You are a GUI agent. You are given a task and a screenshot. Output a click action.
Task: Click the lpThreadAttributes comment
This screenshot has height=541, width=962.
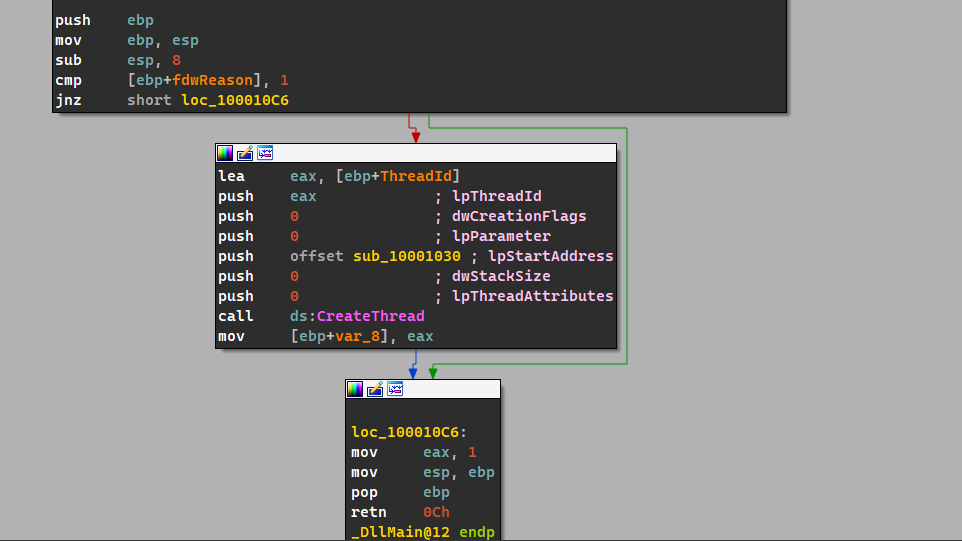click(x=532, y=296)
